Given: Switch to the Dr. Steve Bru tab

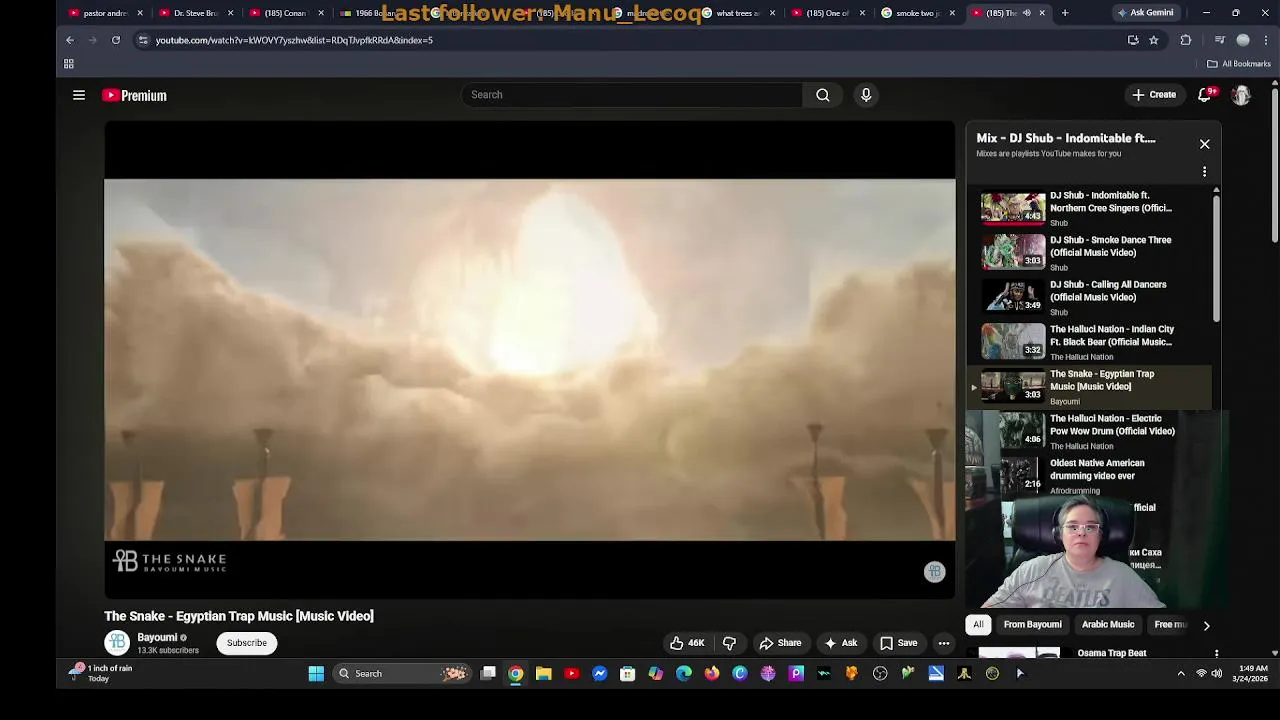Looking at the screenshot, I should 196,13.
